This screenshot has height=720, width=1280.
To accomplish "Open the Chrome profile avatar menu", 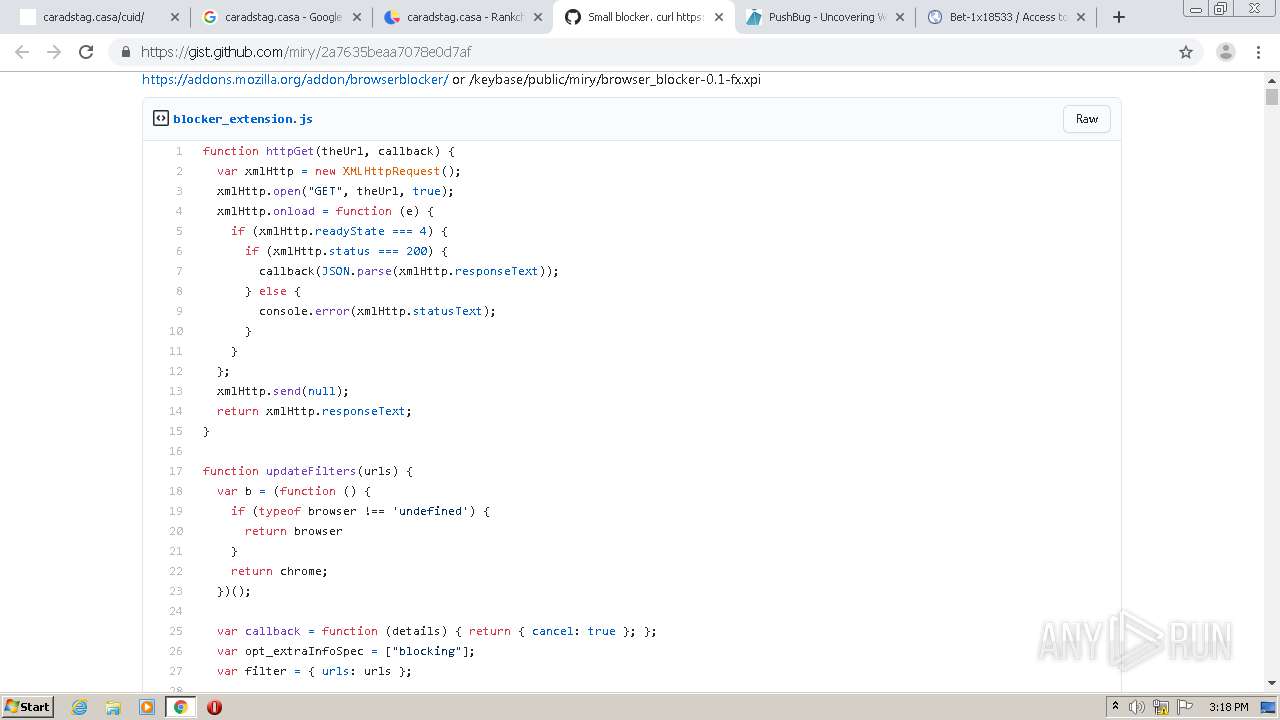I will (1225, 52).
